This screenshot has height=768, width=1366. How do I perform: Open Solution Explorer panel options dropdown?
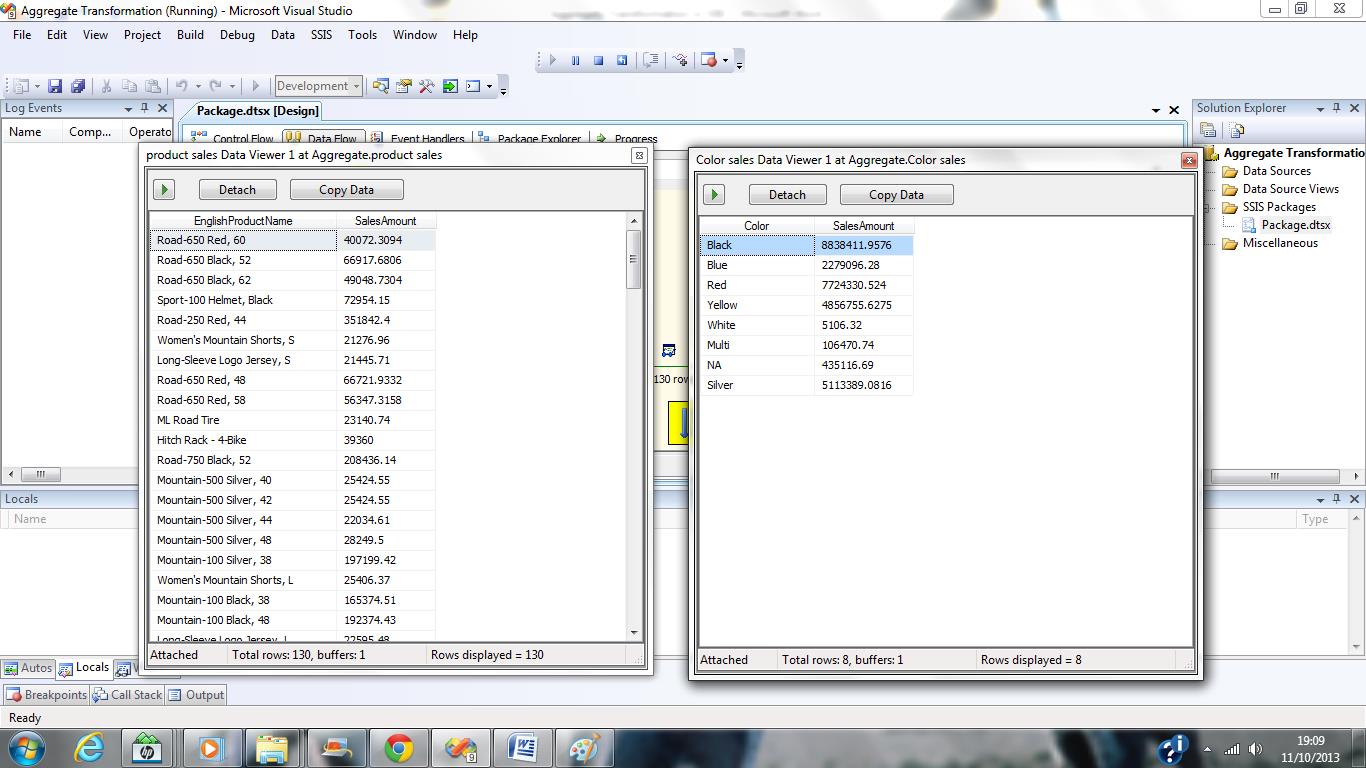point(1320,108)
